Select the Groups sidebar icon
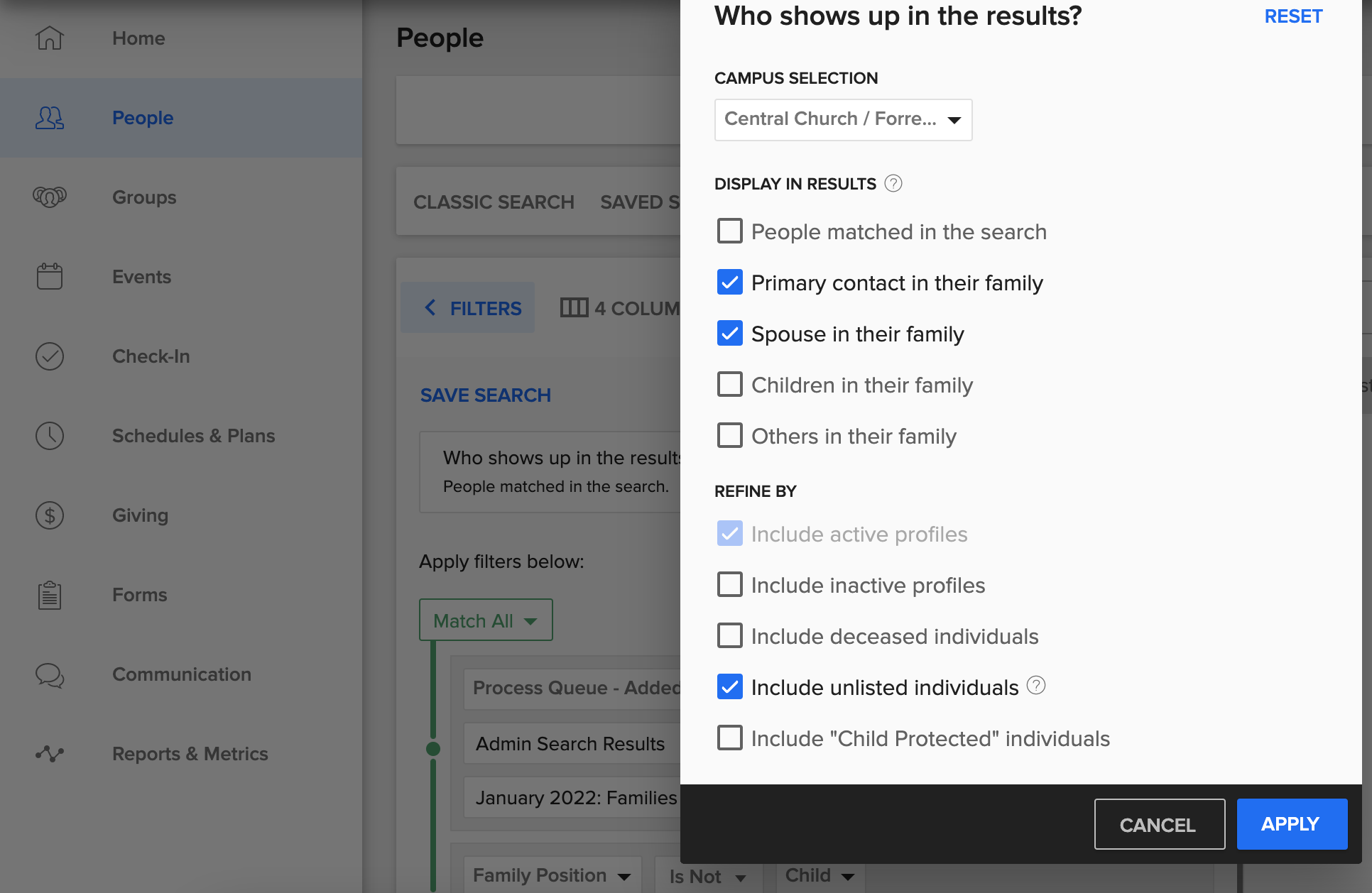This screenshot has height=893, width=1372. point(49,197)
